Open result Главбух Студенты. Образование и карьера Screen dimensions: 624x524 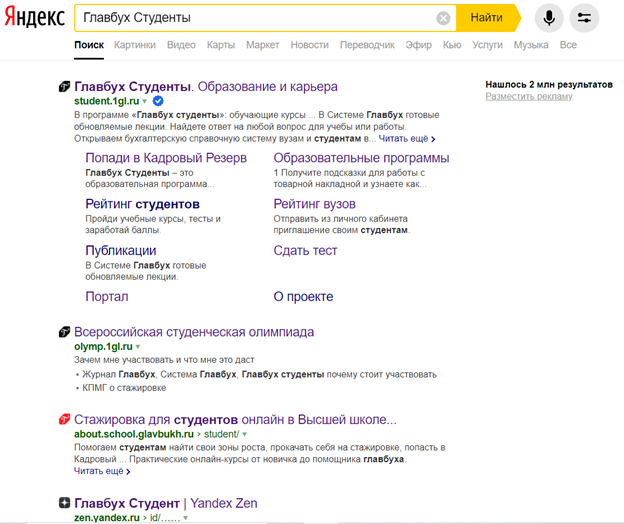[x=206, y=86]
